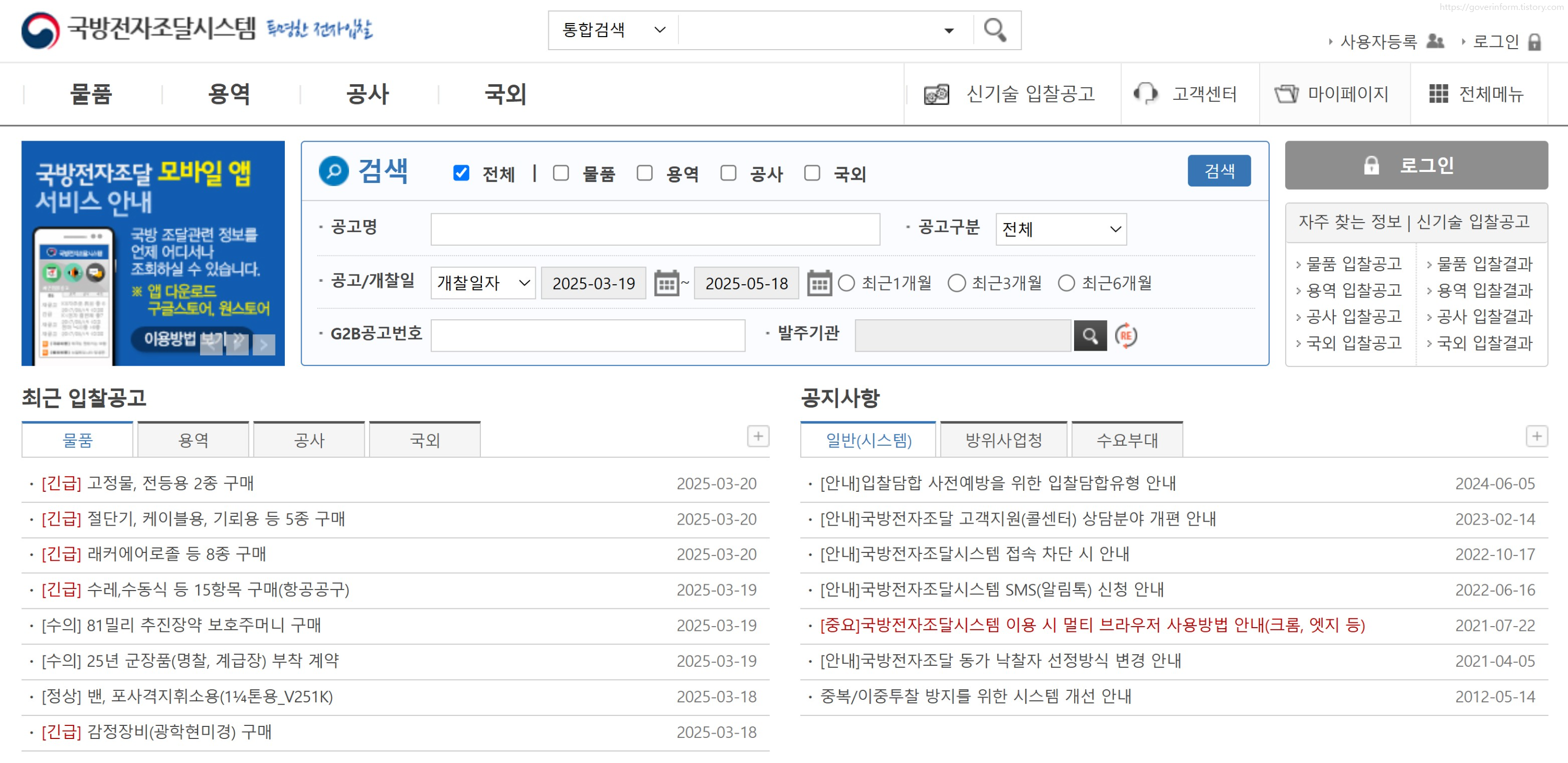Click the 공고명 text field
Image resolution: width=1568 pixels, height=763 pixels.
(x=655, y=229)
